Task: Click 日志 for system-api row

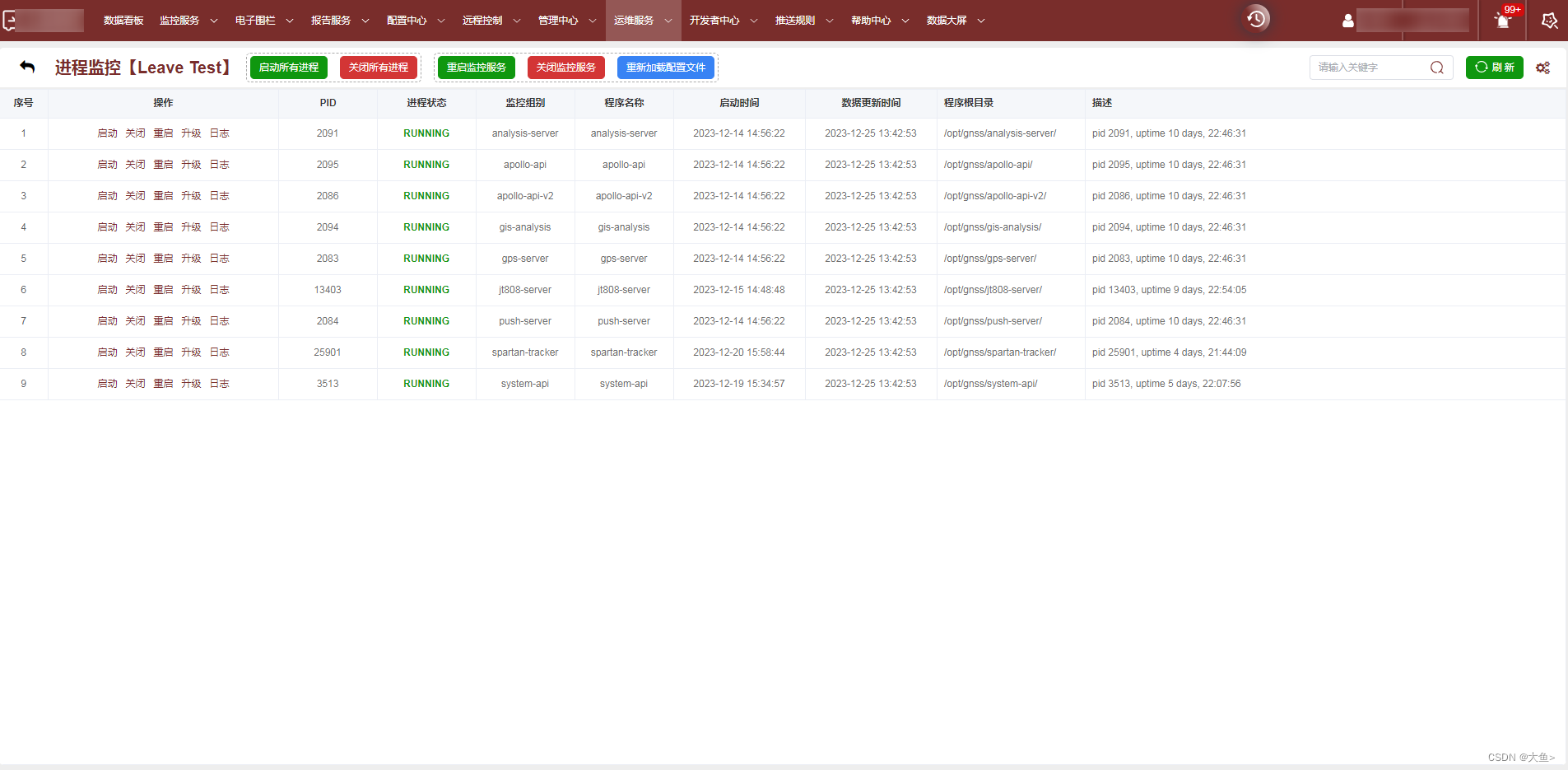Action: (x=220, y=384)
